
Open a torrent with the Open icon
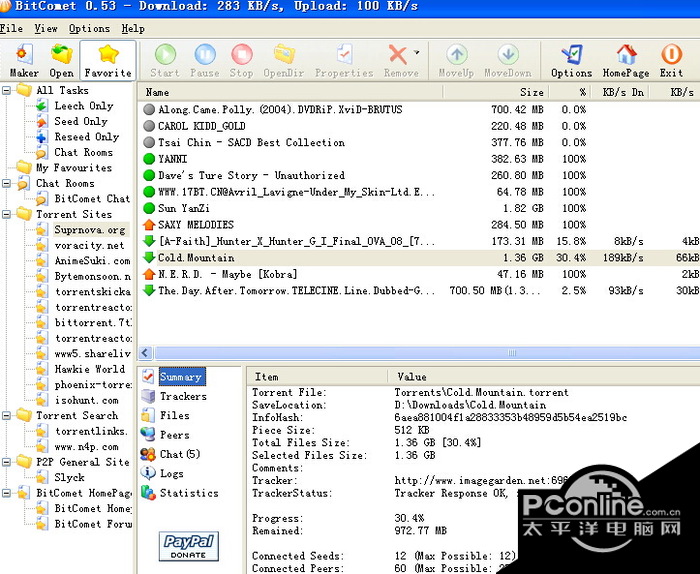pyautogui.click(x=62, y=60)
